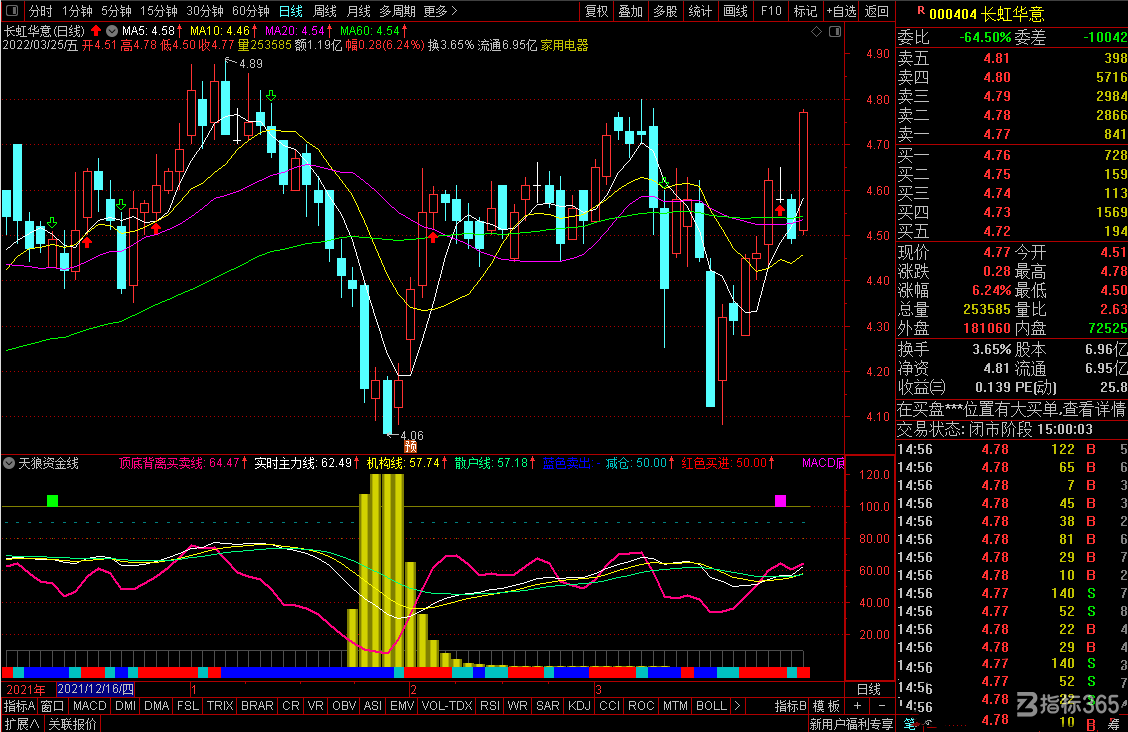This screenshot has height=732, width=1128.
Task: Click the month 2 timeline marker
Action: click(413, 689)
